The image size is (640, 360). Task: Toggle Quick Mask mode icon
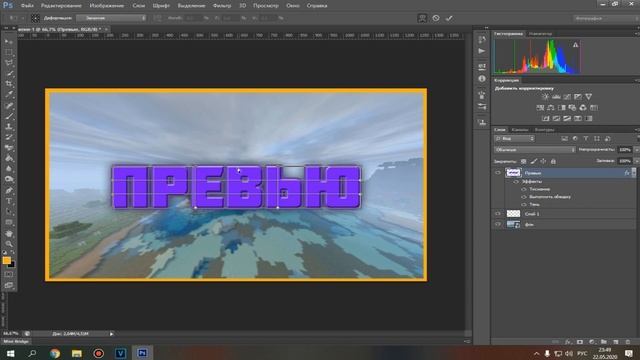(x=9, y=275)
